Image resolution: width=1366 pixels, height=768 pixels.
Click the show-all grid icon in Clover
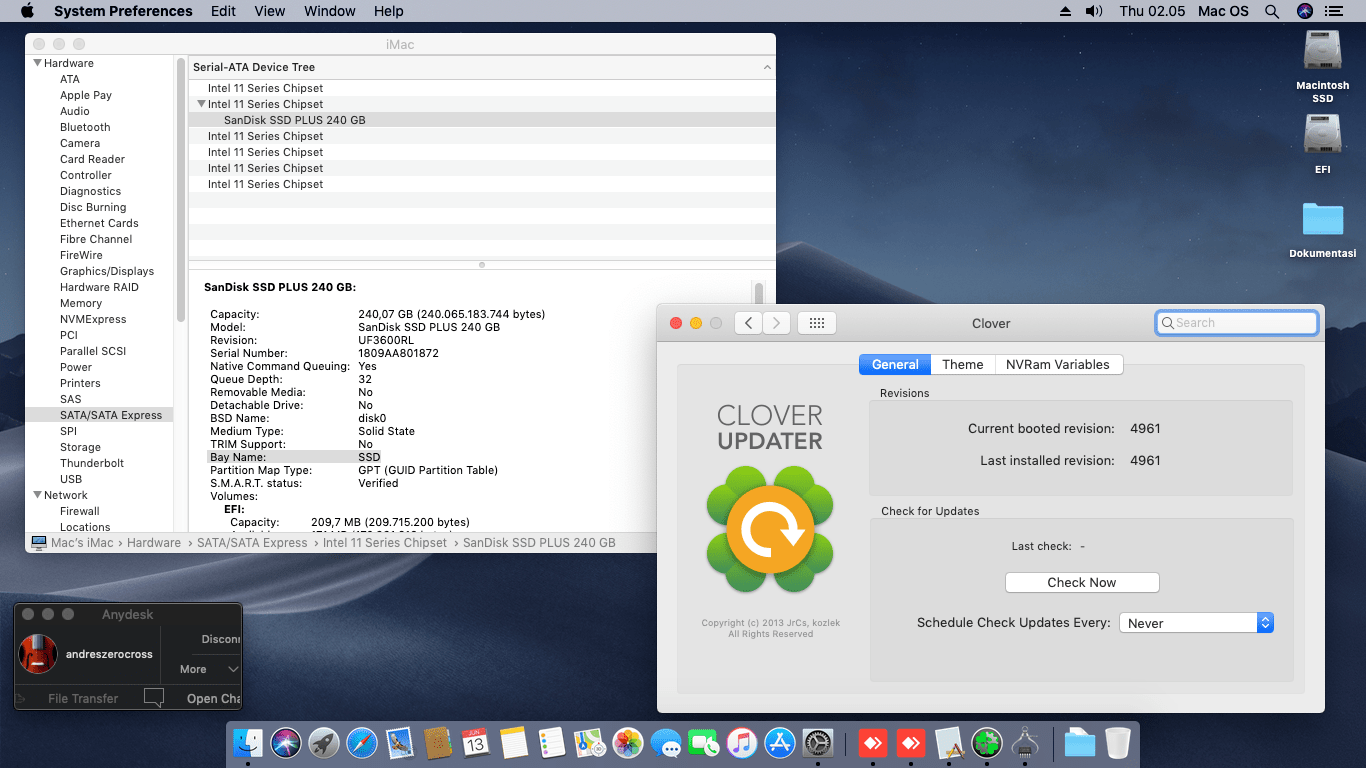click(816, 323)
